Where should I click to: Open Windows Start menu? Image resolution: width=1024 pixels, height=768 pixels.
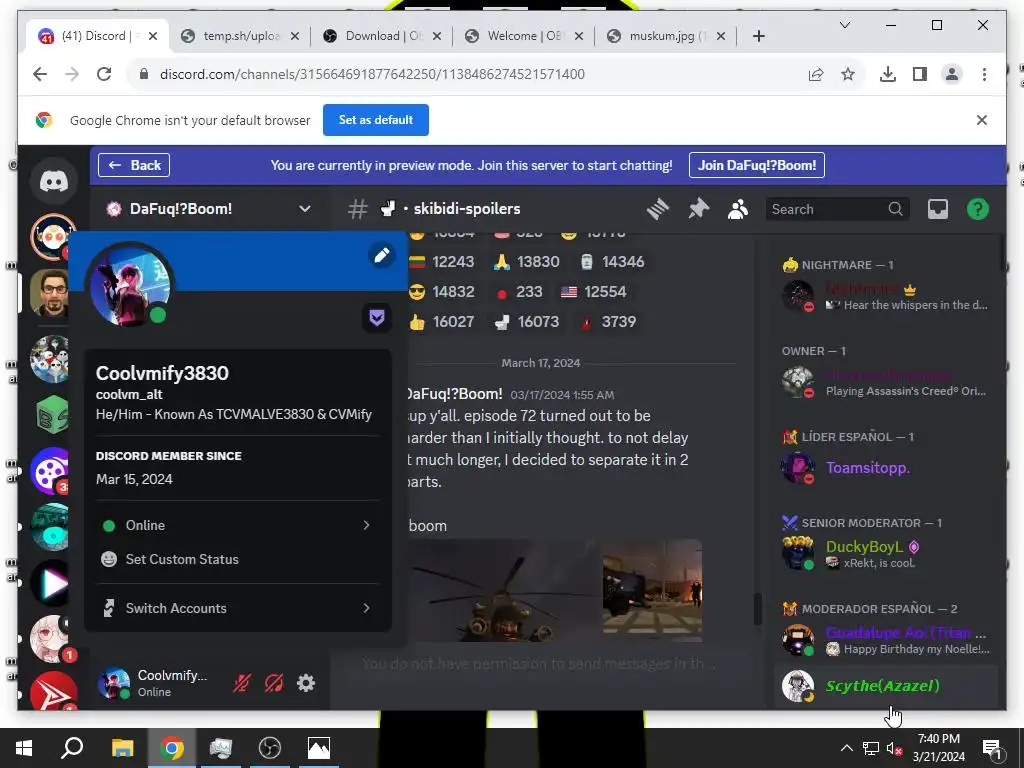coord(24,748)
